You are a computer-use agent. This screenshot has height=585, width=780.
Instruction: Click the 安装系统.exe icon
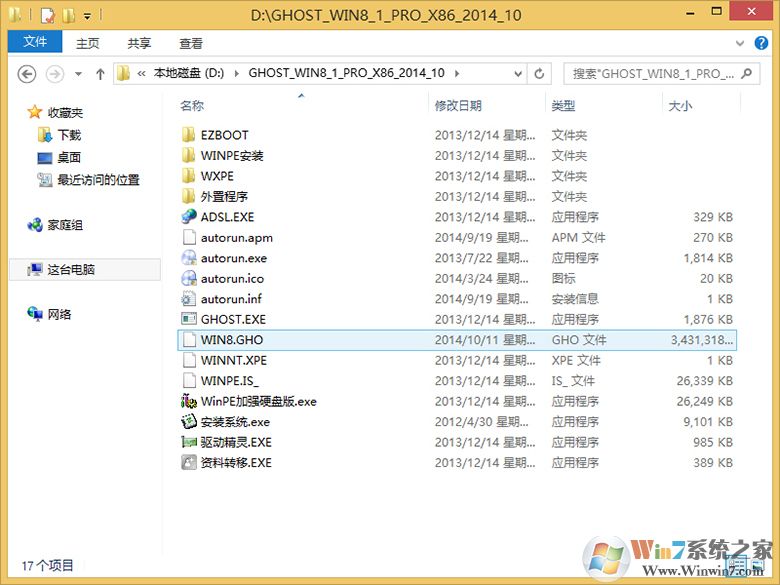tap(189, 422)
